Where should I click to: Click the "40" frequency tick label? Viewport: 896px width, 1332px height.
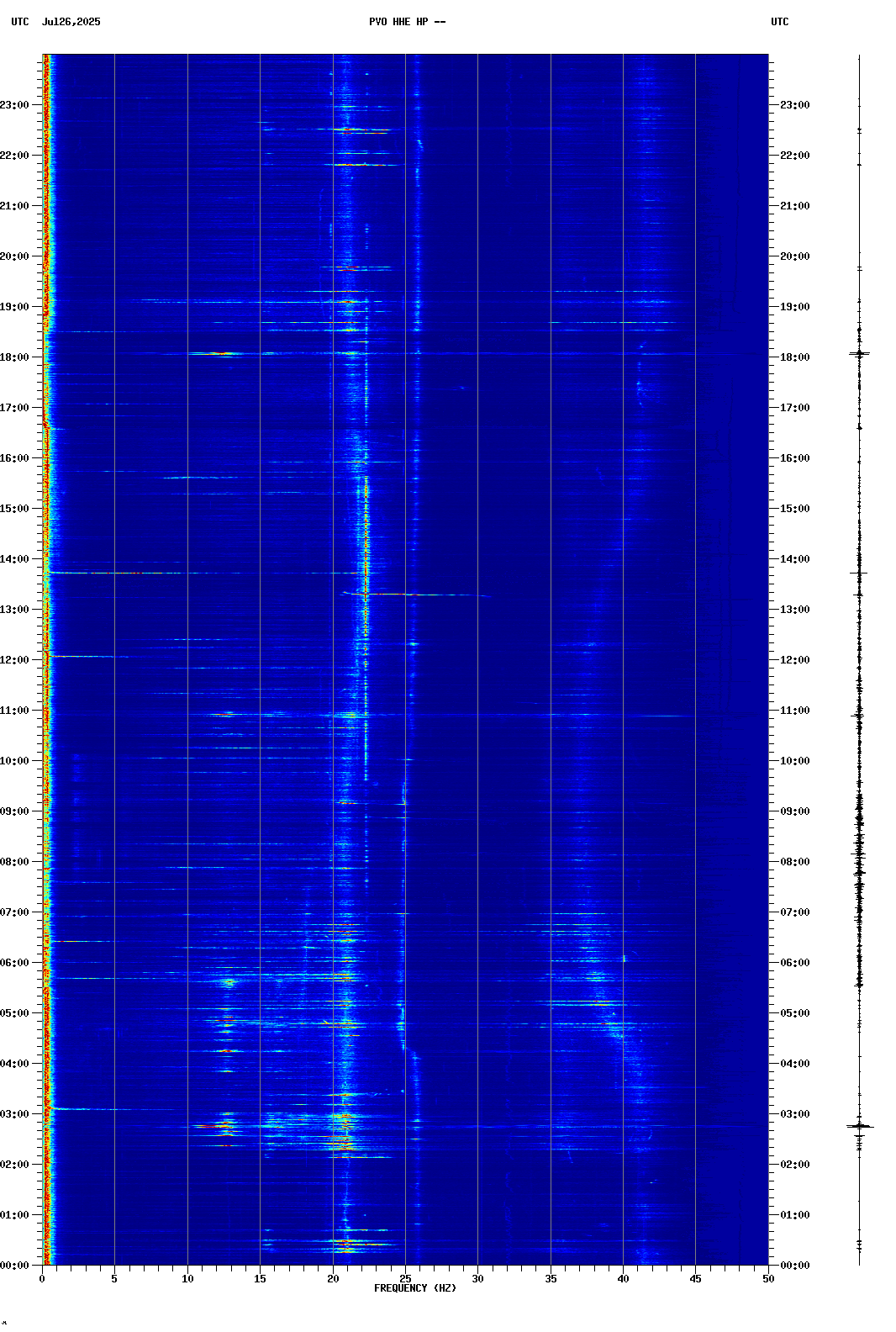[623, 1279]
